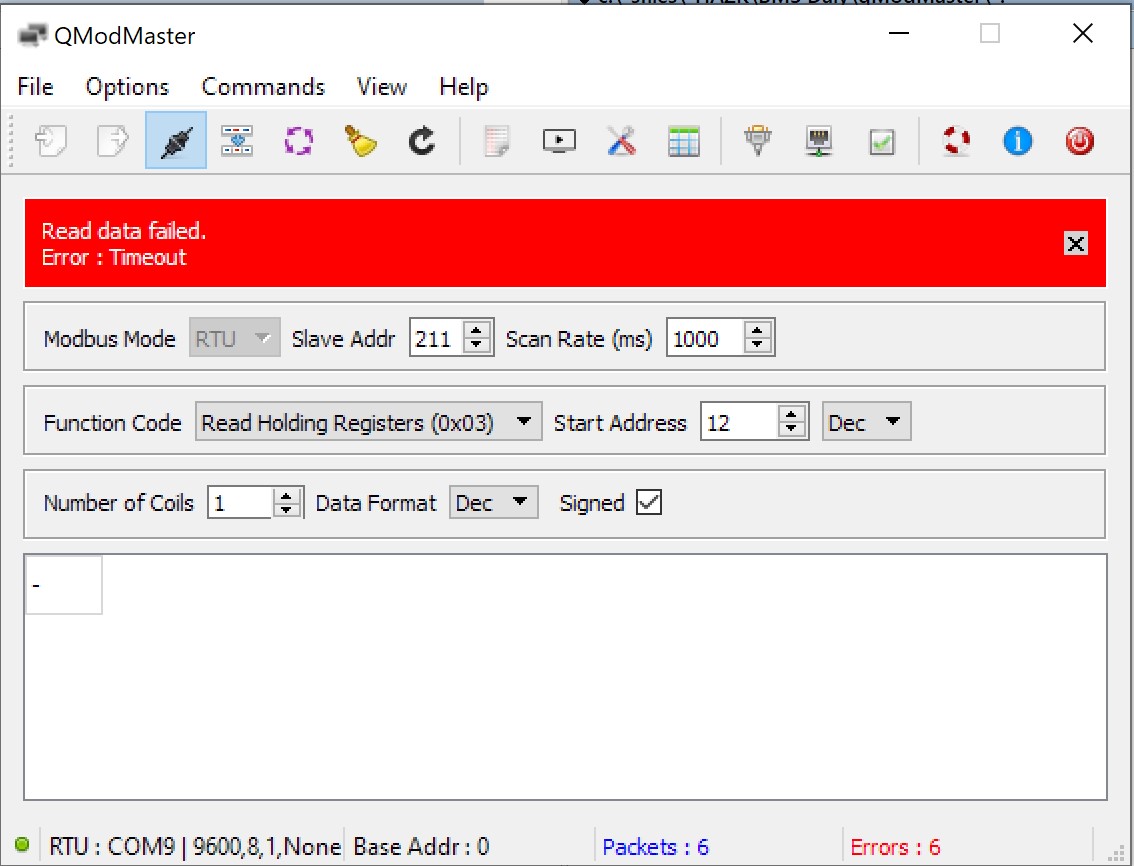Click the red Exit power icon

pyautogui.click(x=1079, y=140)
